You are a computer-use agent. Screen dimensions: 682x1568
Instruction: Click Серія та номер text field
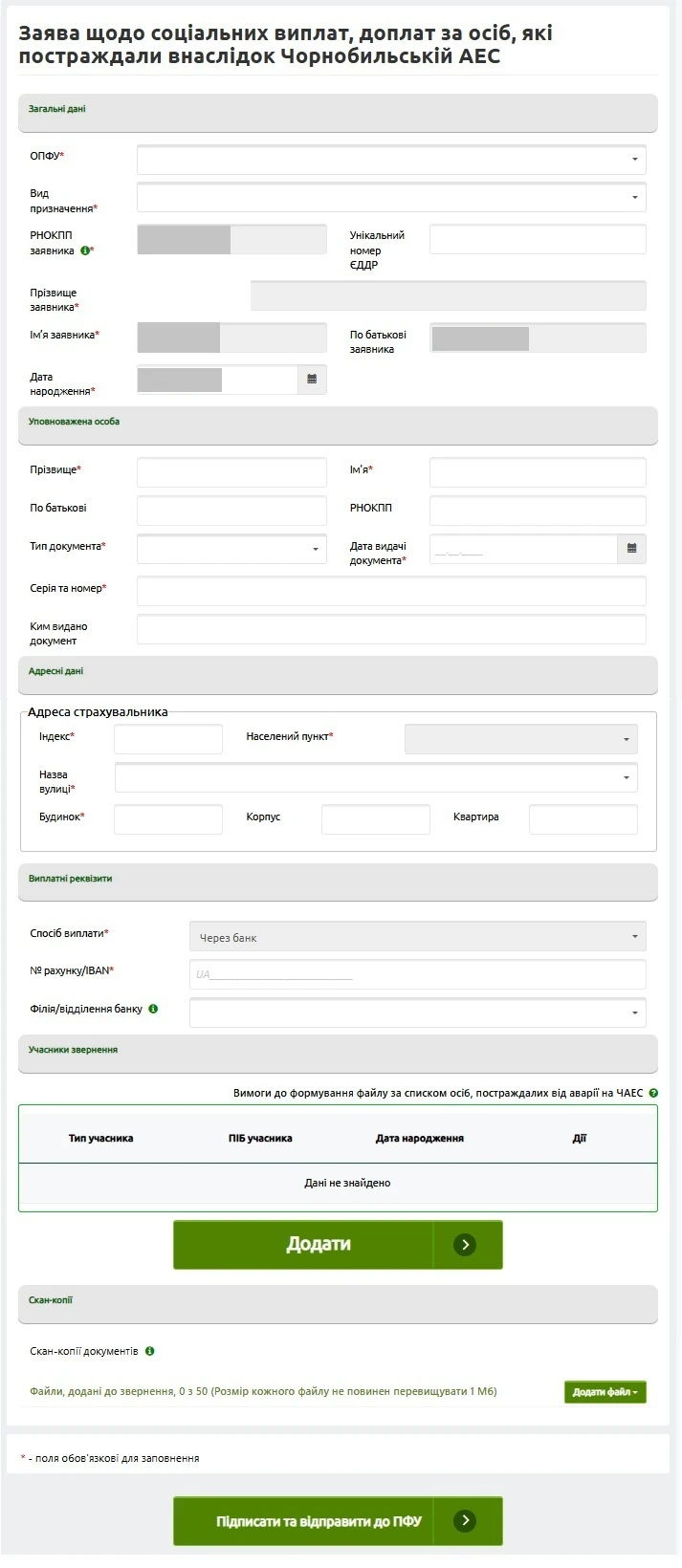click(x=391, y=591)
